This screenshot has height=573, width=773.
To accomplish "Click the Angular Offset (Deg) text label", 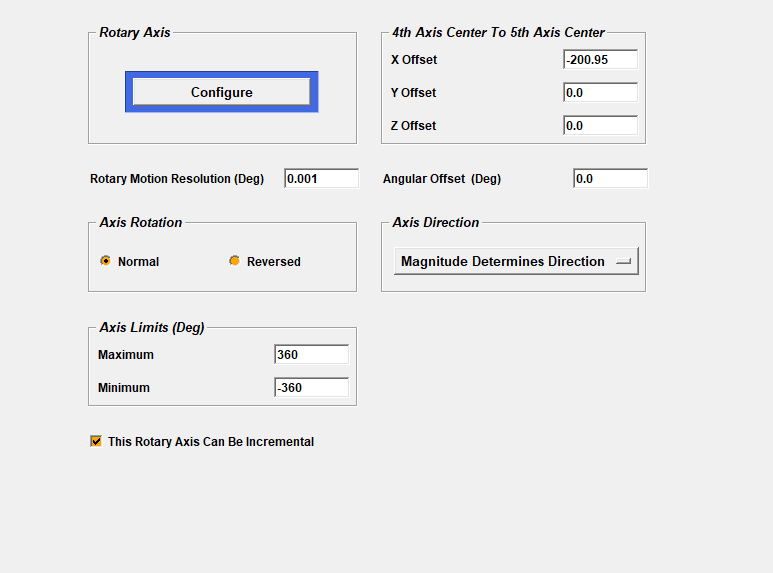I will coord(442,179).
